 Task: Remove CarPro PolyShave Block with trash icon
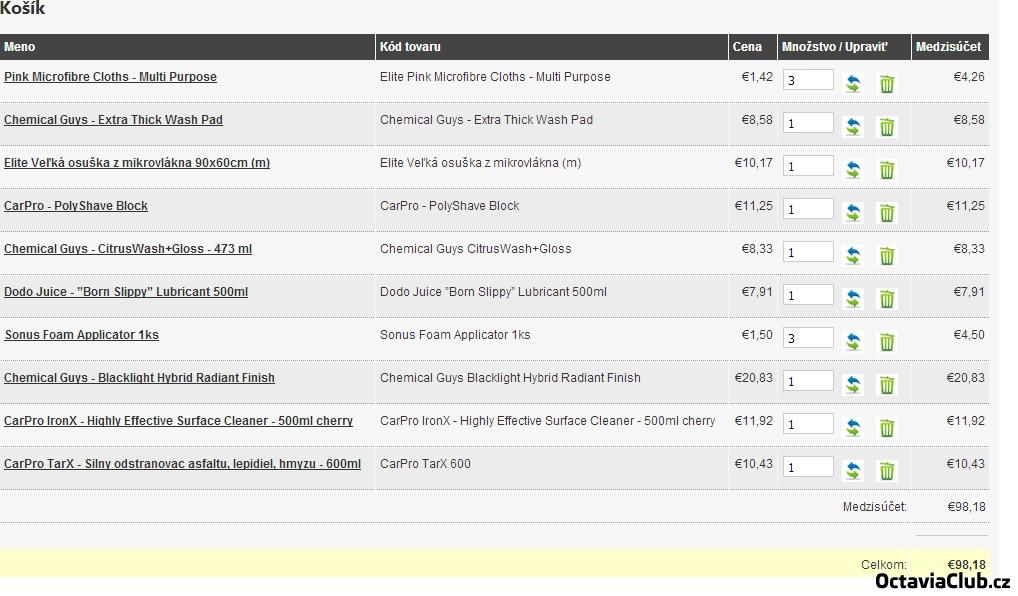click(886, 213)
